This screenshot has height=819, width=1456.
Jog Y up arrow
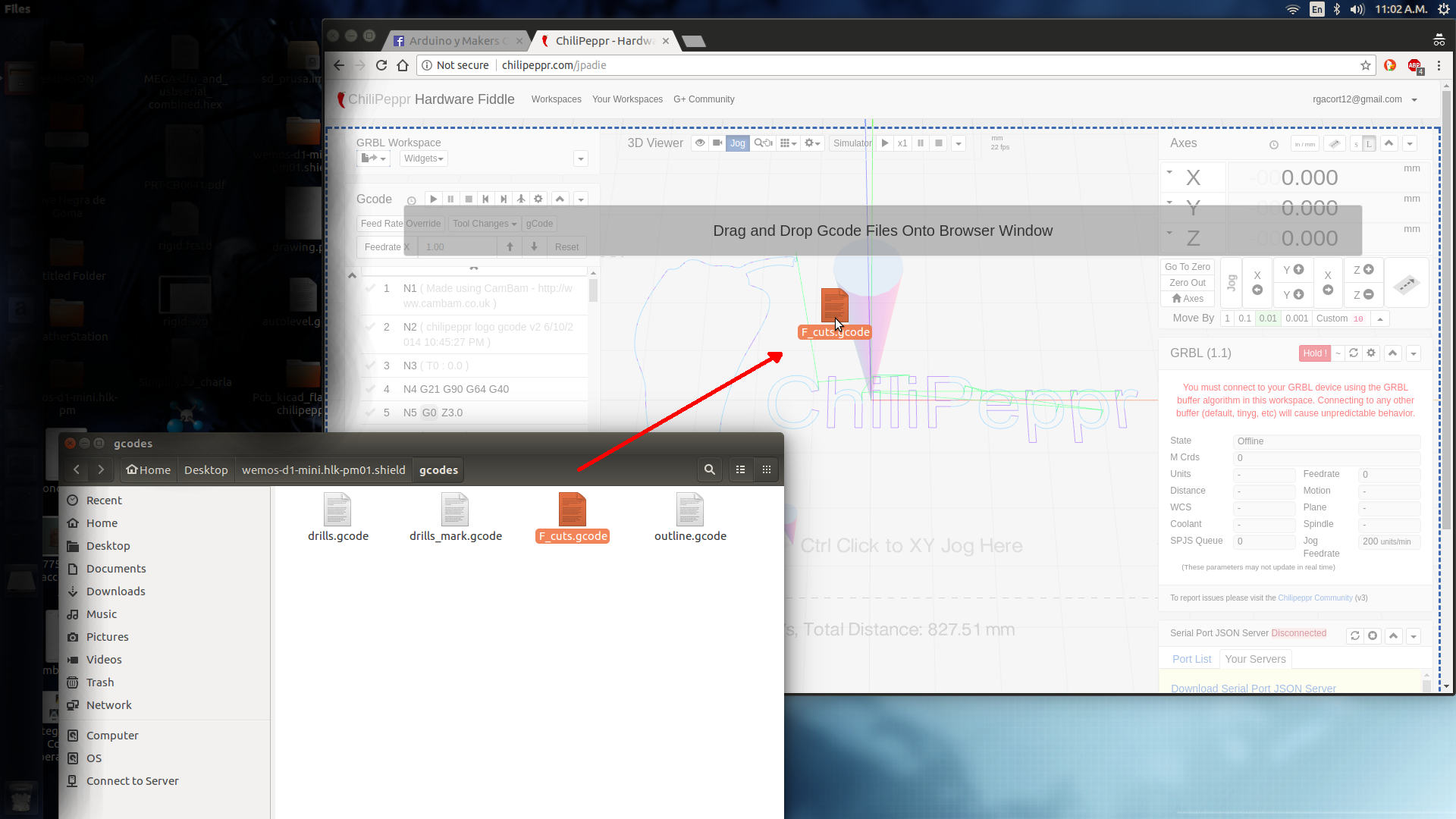(x=1293, y=270)
